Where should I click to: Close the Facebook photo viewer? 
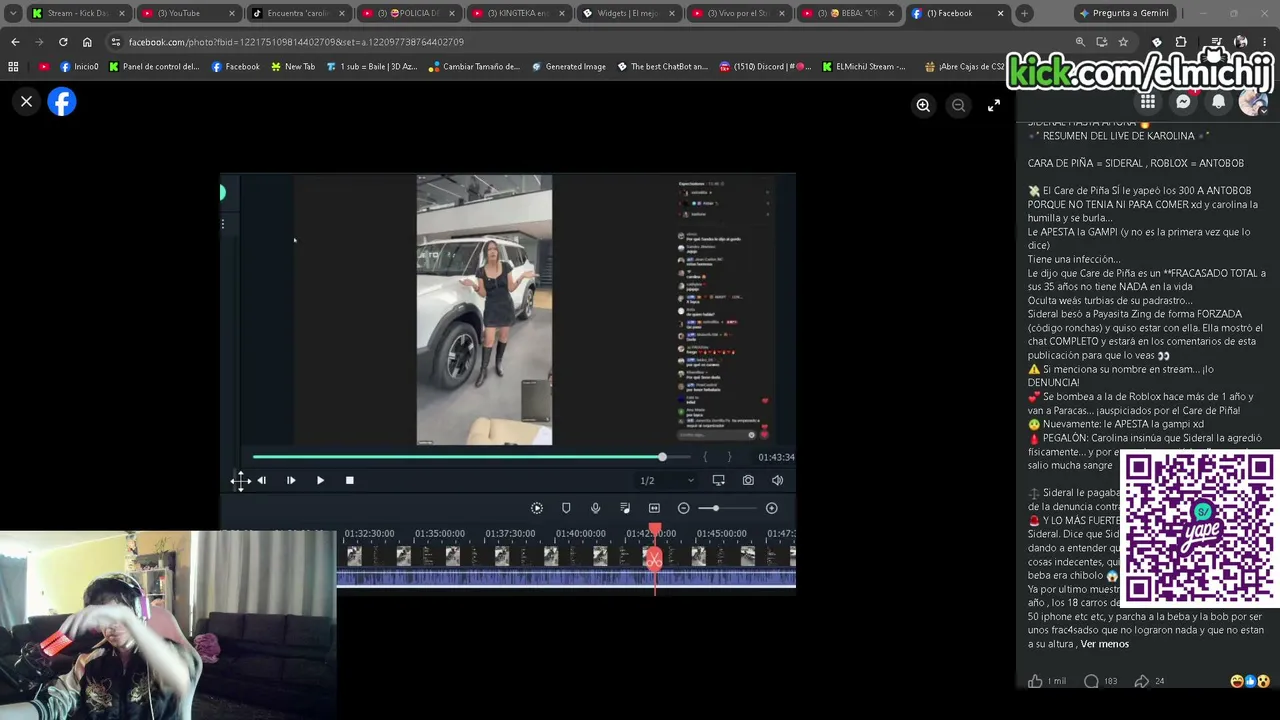tap(27, 102)
